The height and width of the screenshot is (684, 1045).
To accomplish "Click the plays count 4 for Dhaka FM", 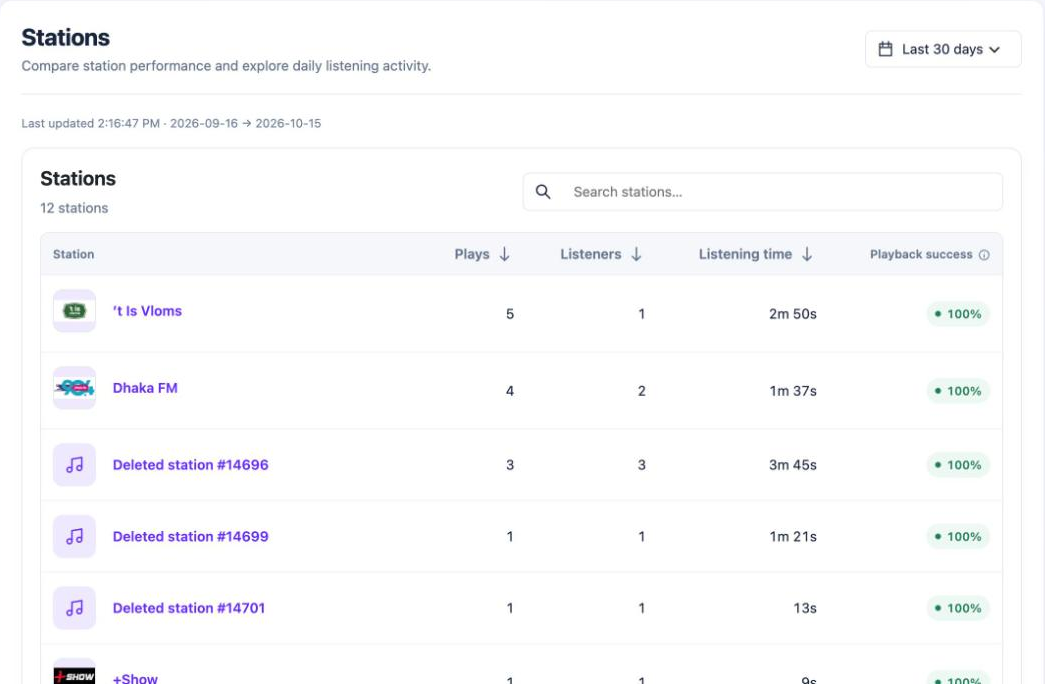I will 510,391.
